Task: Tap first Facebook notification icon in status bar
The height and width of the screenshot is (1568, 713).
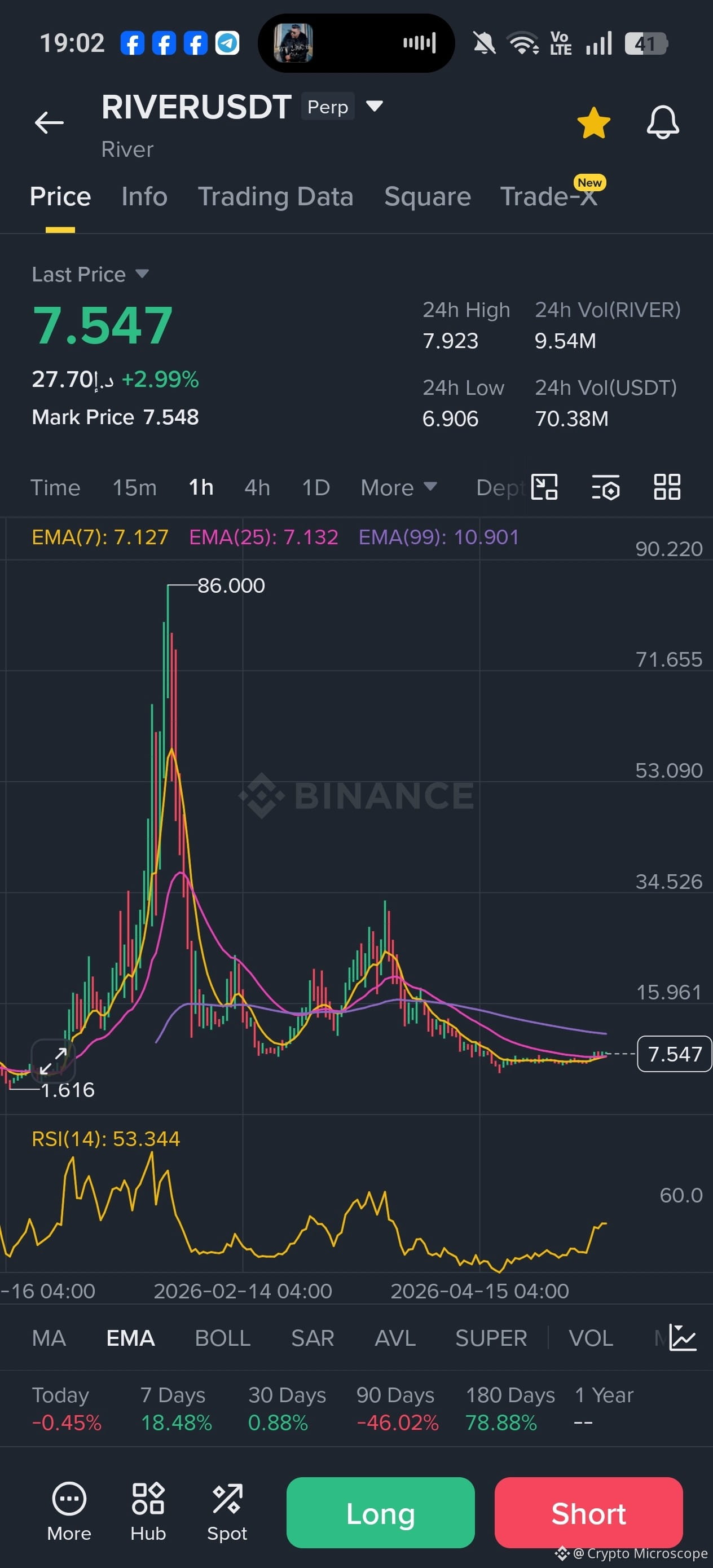Action: (132, 43)
